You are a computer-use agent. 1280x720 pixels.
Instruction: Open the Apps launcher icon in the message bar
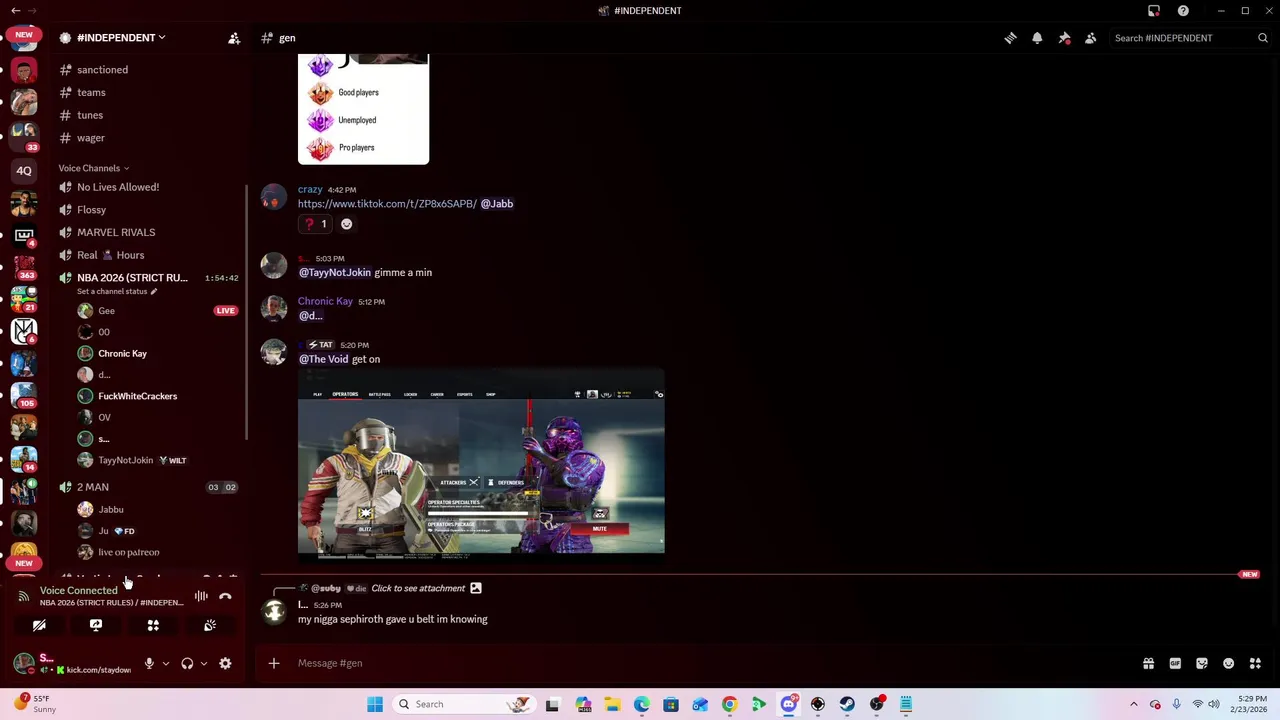tap(1255, 663)
